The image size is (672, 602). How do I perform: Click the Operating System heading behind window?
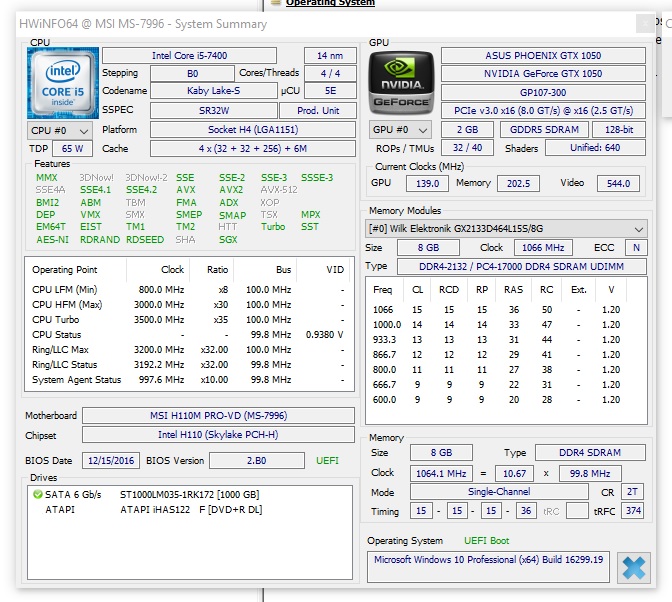(330, 3)
